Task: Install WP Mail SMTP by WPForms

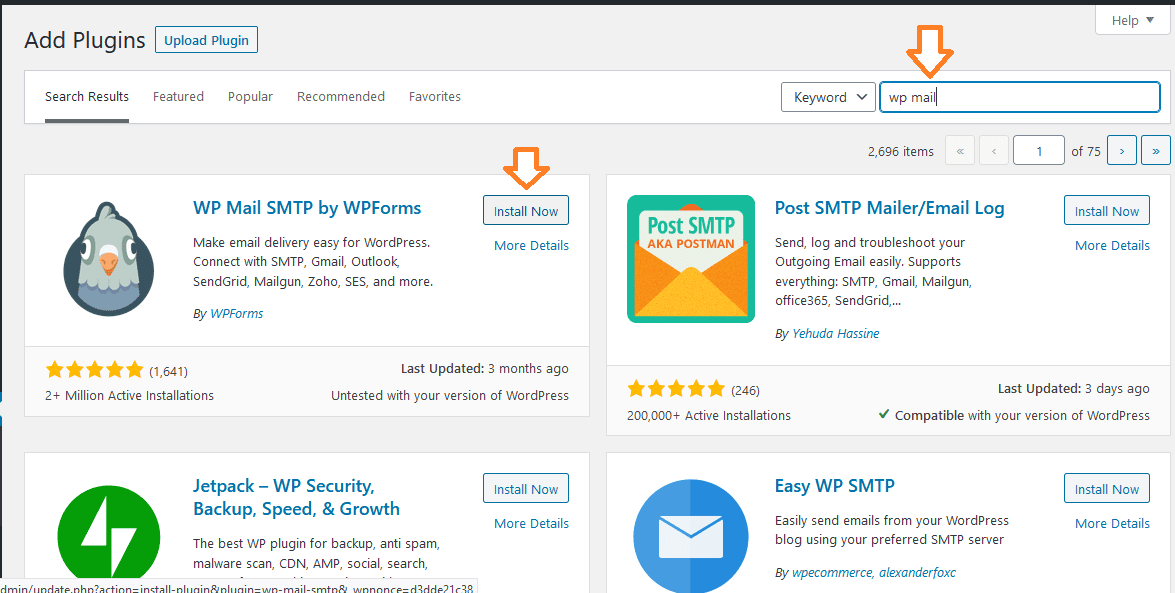Action: pos(525,211)
